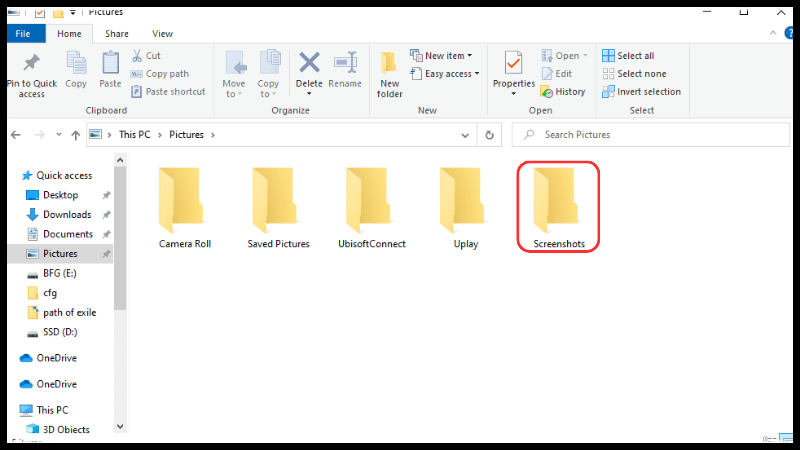Screen dimensions: 800x450
Task: Select the Screenshots folder
Action: click(559, 208)
